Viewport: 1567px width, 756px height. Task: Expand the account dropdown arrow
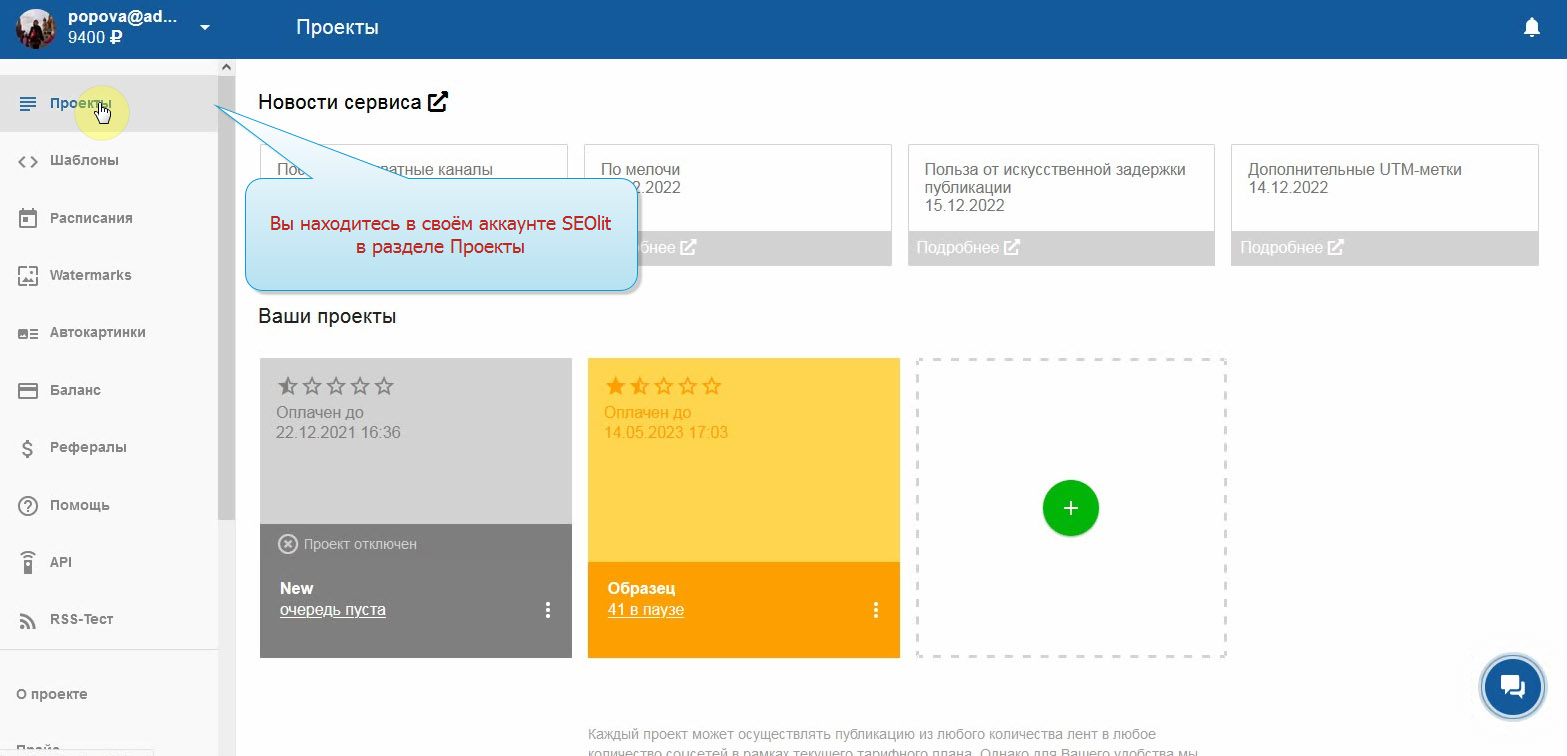click(x=205, y=27)
